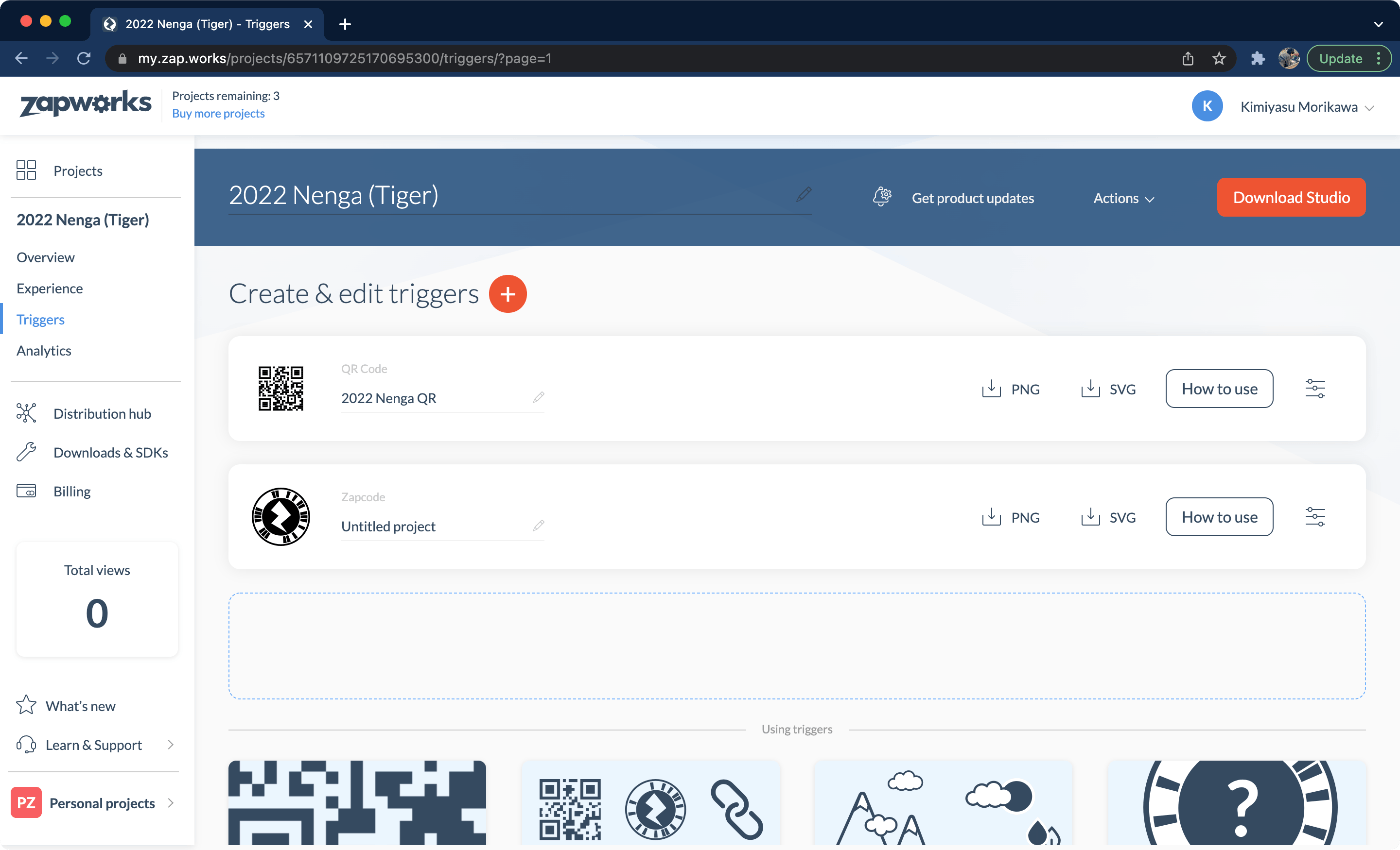Edit the project title pencil icon
Image resolution: width=1400 pixels, height=850 pixels.
pyautogui.click(x=804, y=194)
